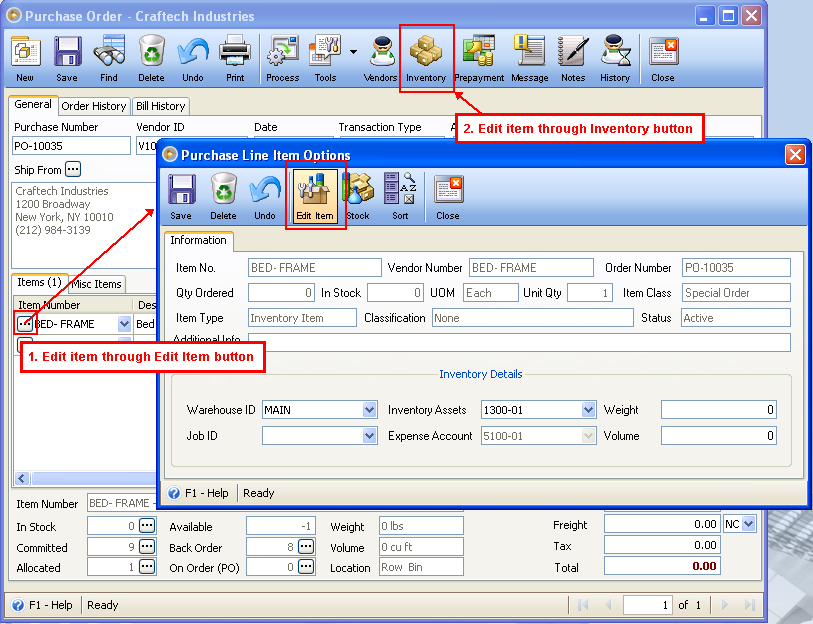The image size is (813, 624).
Task: Open the Vendors toolbar icon
Action: pos(382,59)
